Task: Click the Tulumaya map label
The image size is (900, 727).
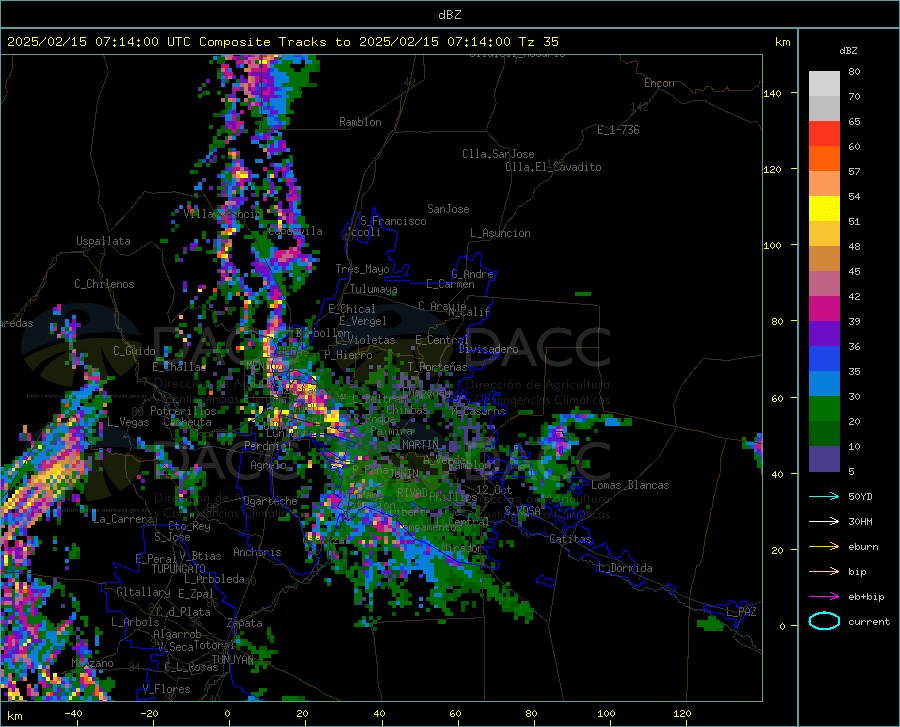Action: (x=373, y=289)
